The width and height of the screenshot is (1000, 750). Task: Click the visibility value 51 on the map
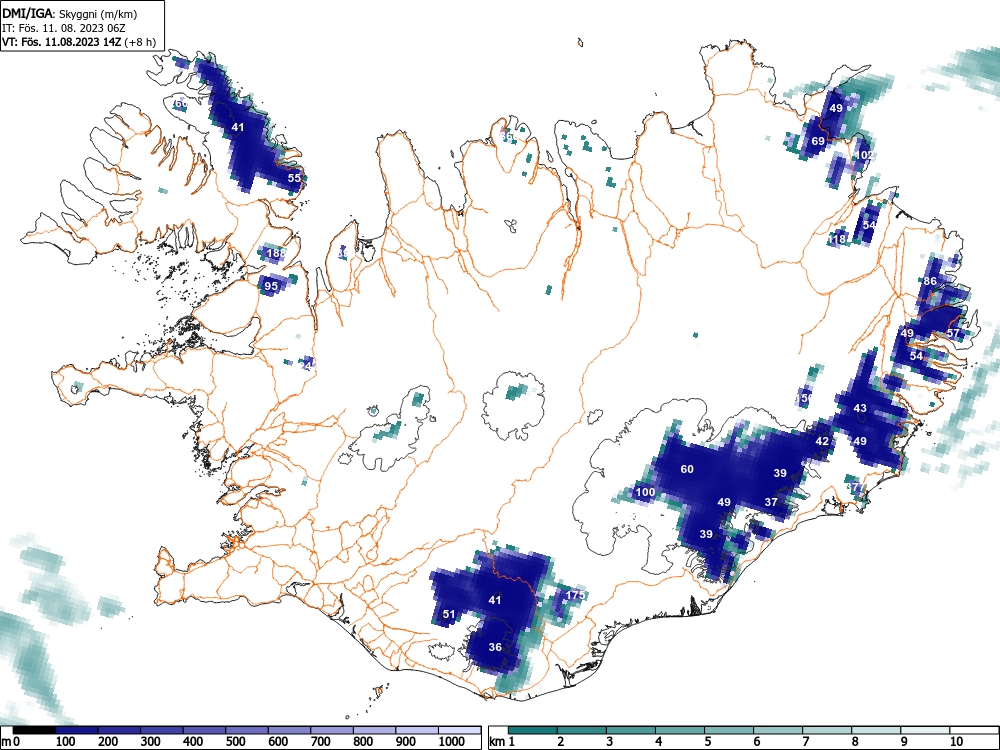[x=449, y=614]
